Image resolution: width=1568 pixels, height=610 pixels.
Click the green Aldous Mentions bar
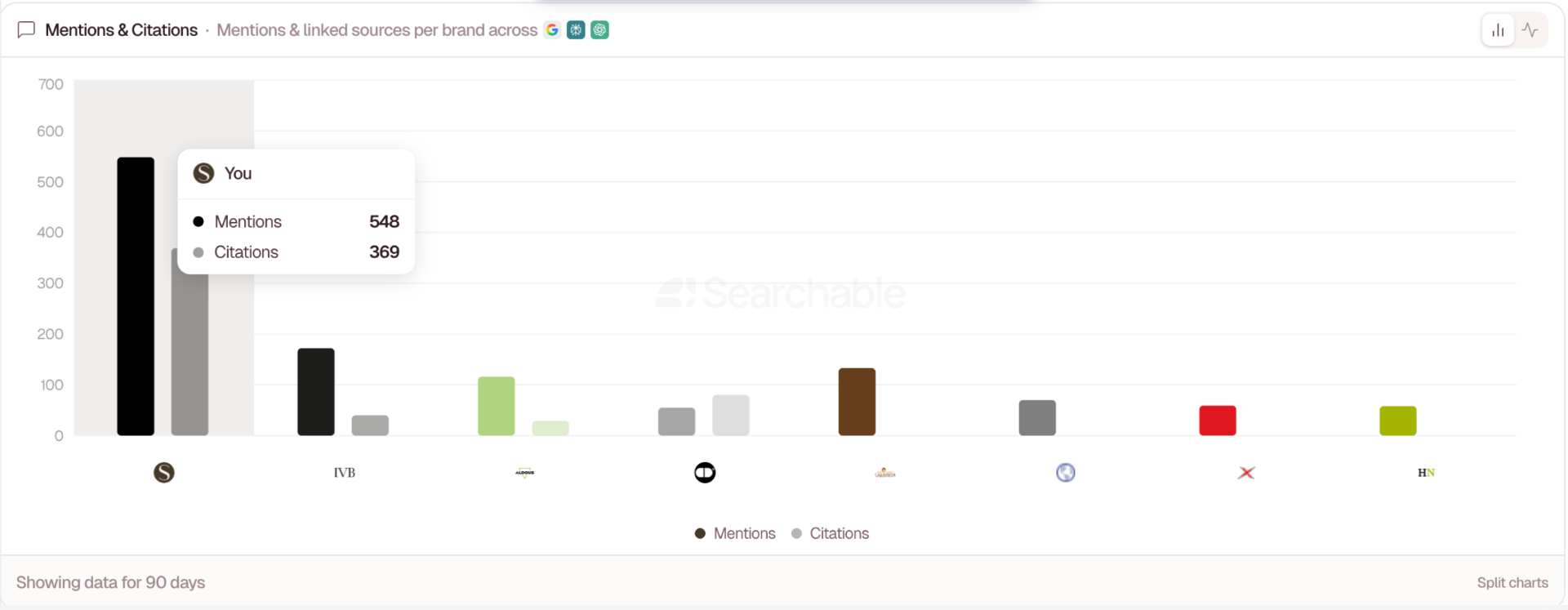[x=497, y=406]
